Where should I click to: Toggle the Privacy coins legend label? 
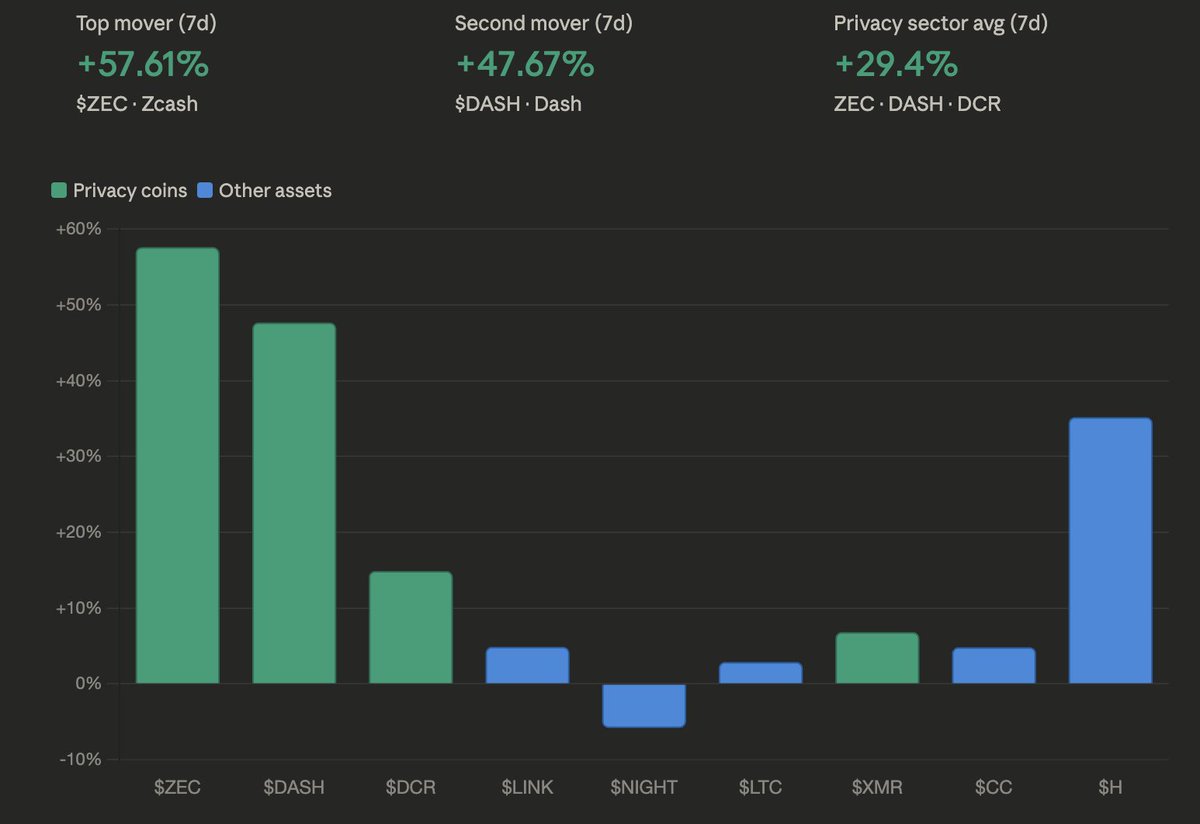tap(130, 190)
